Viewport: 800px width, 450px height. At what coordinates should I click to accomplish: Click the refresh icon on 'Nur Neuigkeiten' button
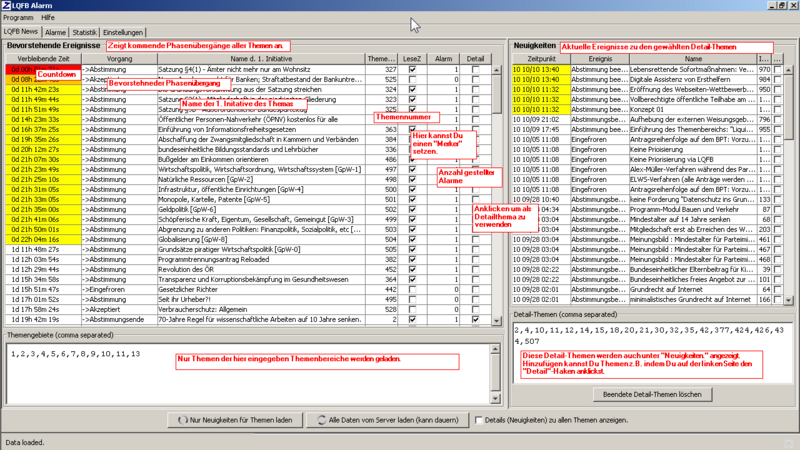coord(182,420)
